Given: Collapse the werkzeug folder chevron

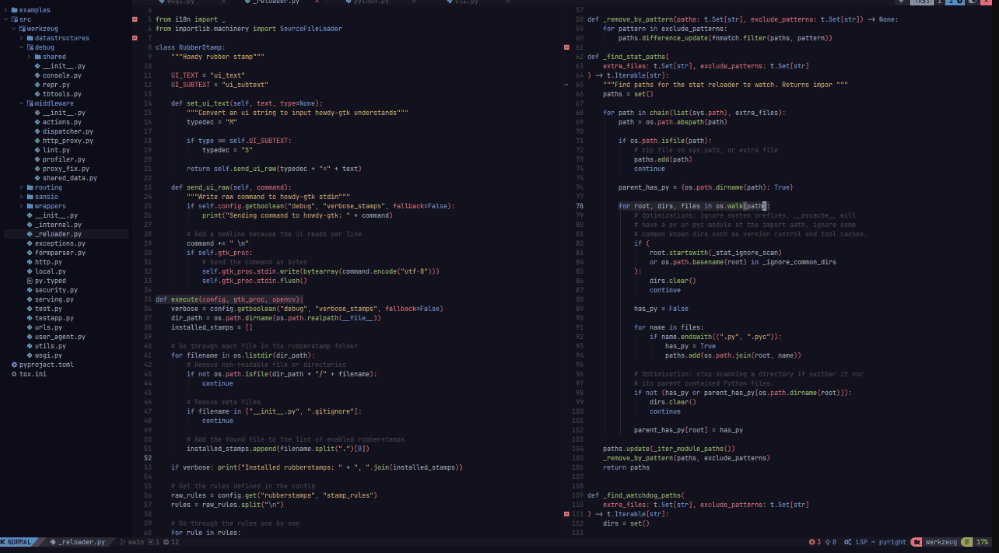Looking at the screenshot, I should 14,29.
